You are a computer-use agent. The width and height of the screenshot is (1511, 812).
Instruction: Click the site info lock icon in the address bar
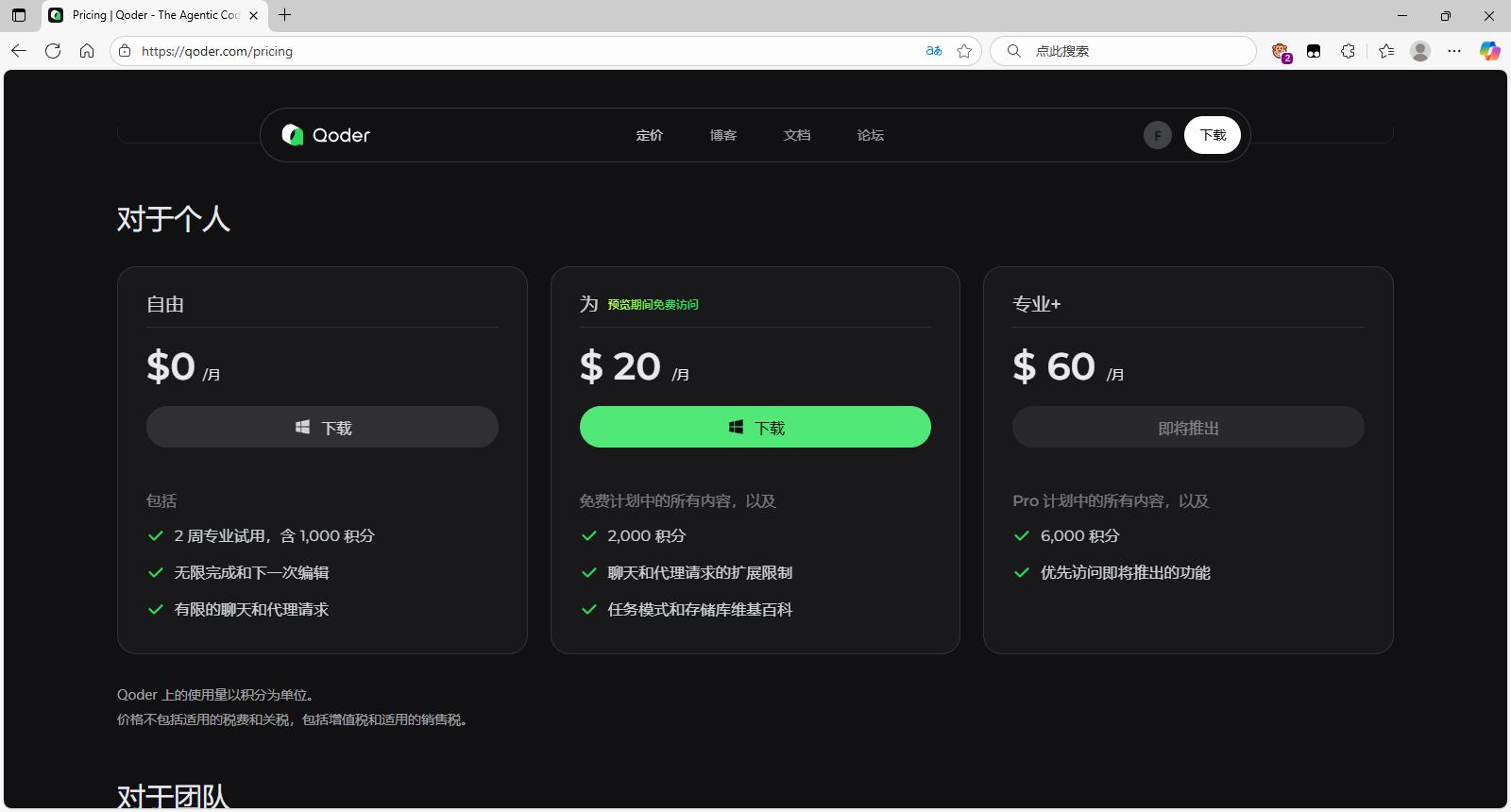click(125, 51)
